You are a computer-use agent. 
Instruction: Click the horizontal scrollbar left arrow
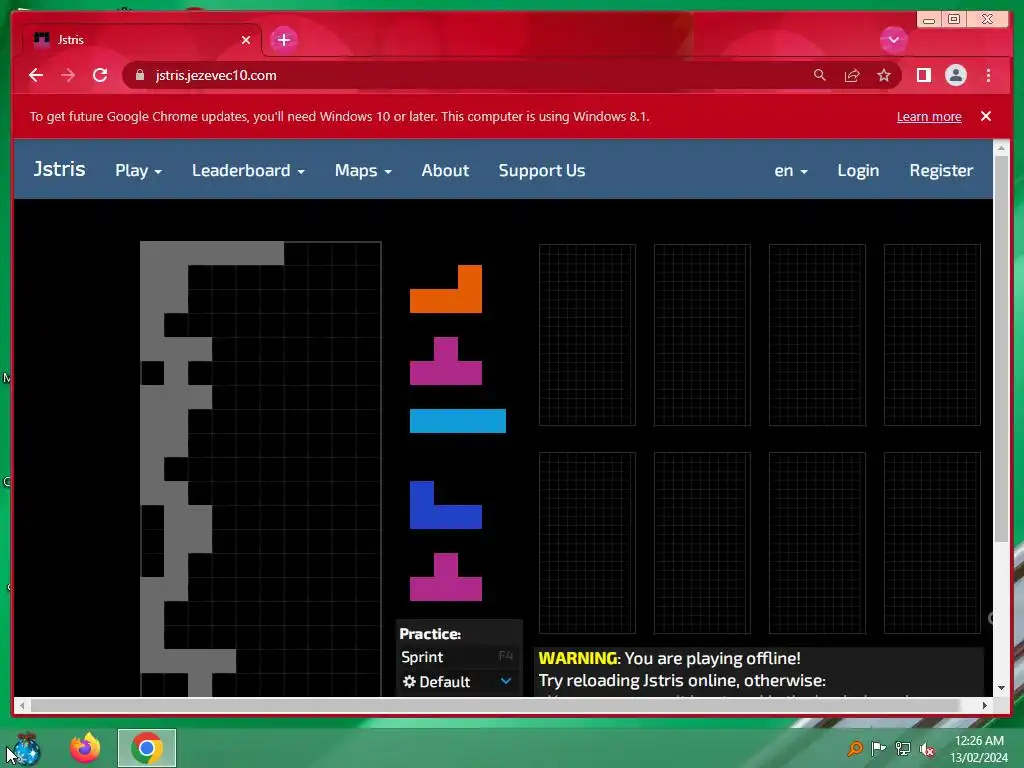pos(22,705)
